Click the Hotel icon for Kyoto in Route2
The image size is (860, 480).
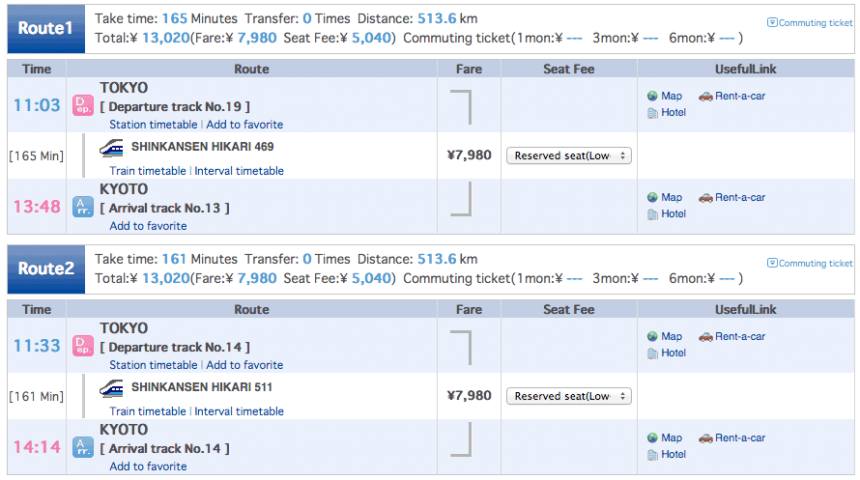click(x=652, y=454)
